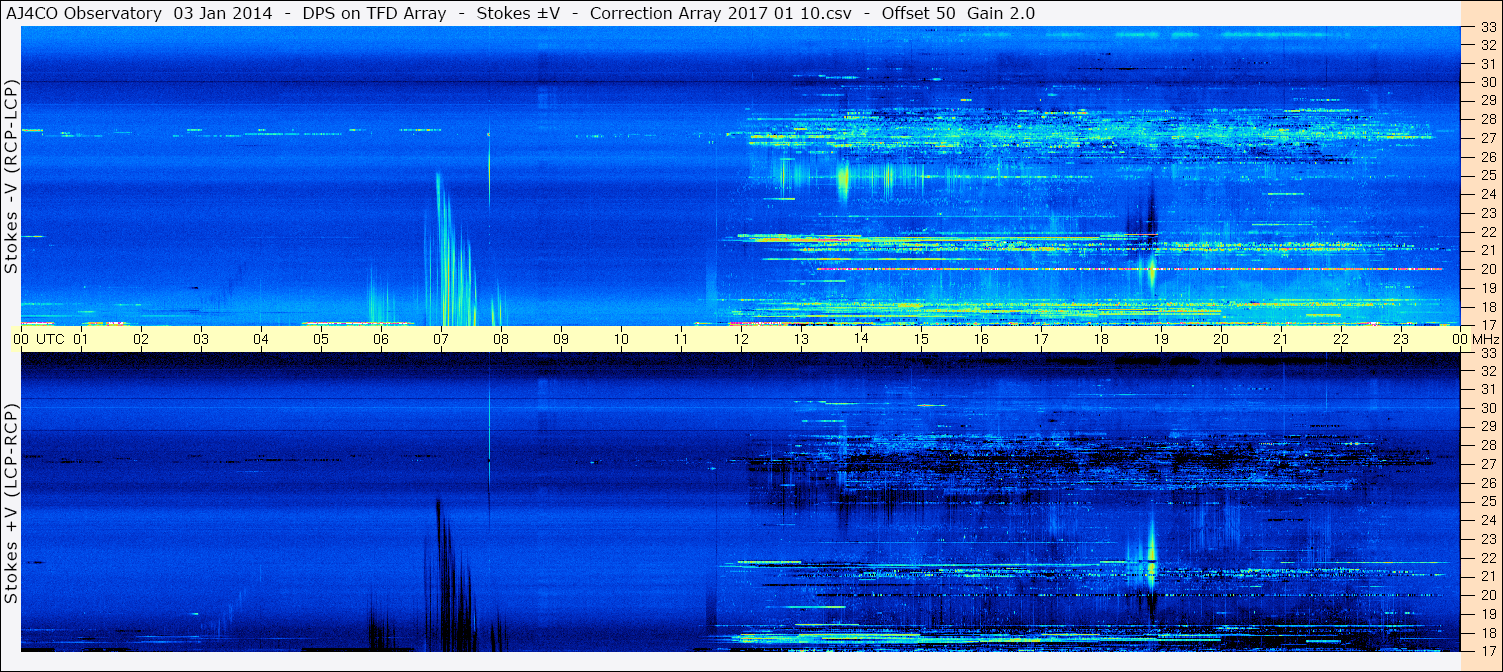
Task: Click 33 MHz label of Stokes -V panel
Action: (1488, 27)
